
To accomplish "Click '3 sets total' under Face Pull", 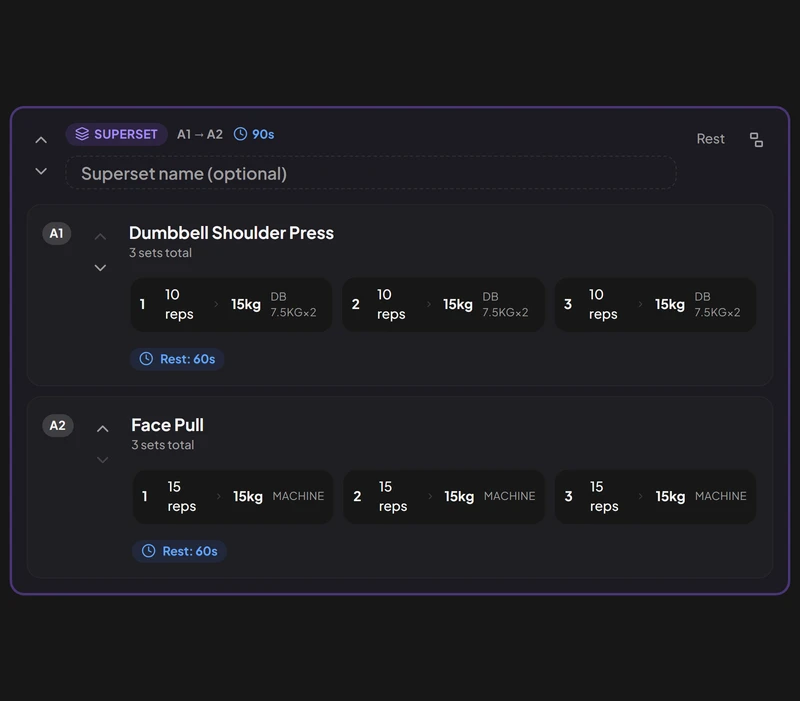I will (162, 445).
